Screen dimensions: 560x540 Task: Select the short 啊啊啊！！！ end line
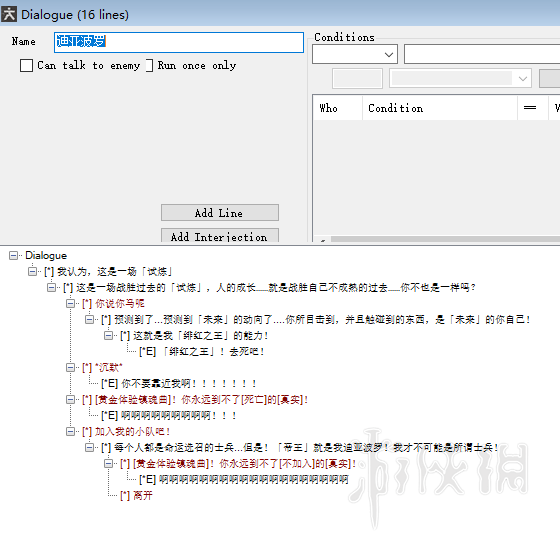click(169, 415)
